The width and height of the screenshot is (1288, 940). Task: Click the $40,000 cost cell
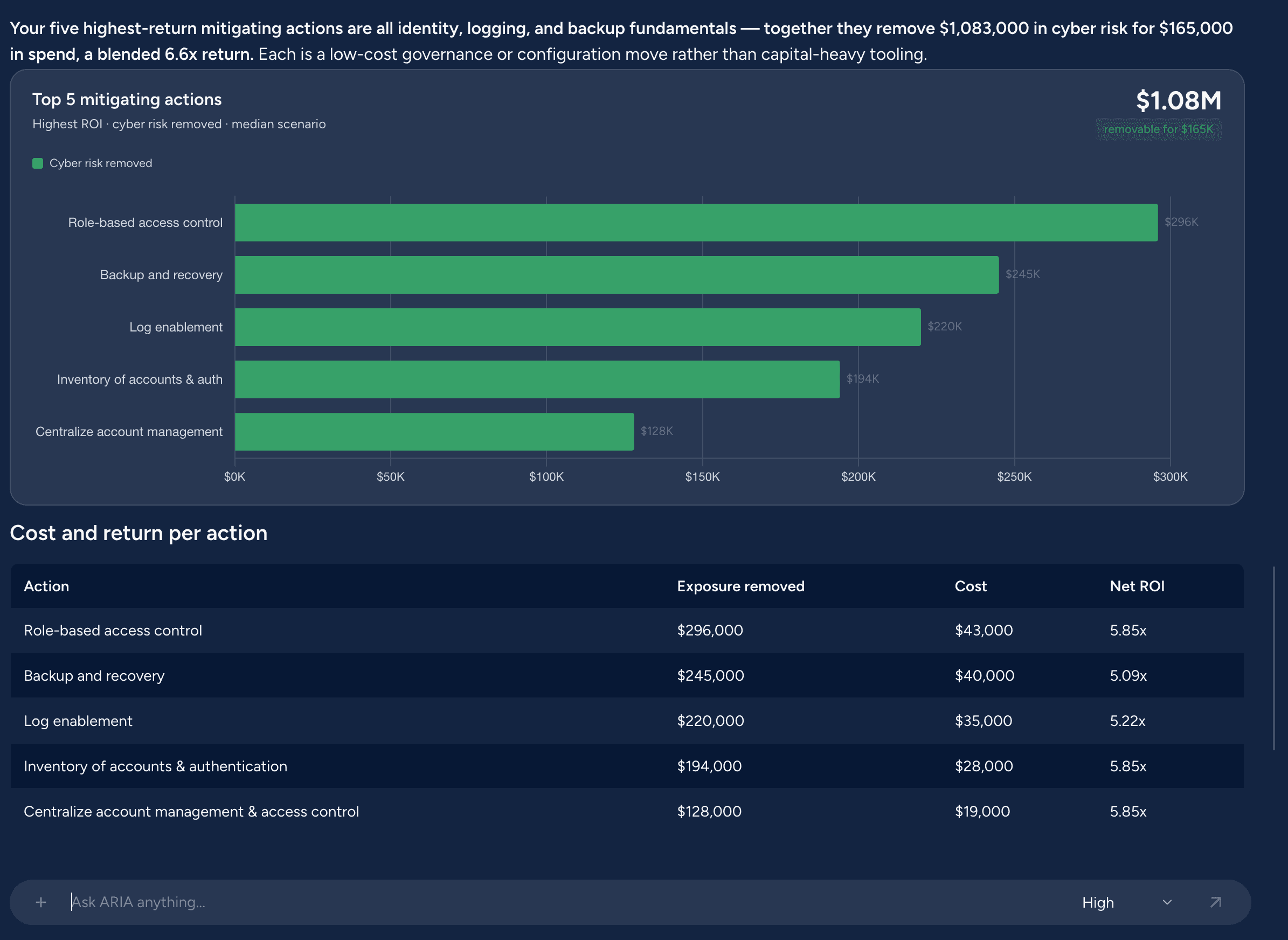(984, 676)
